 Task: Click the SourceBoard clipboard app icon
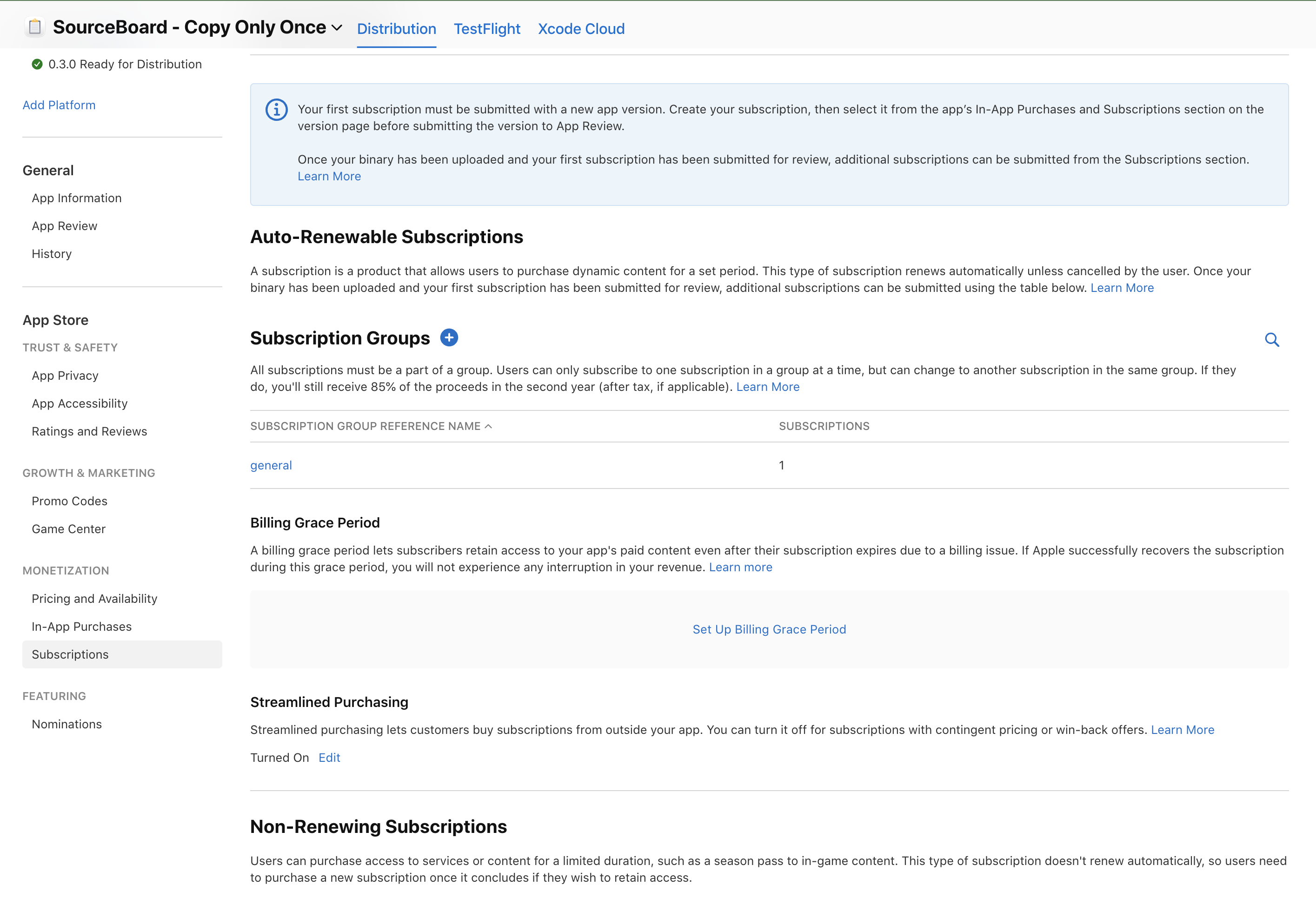(34, 26)
